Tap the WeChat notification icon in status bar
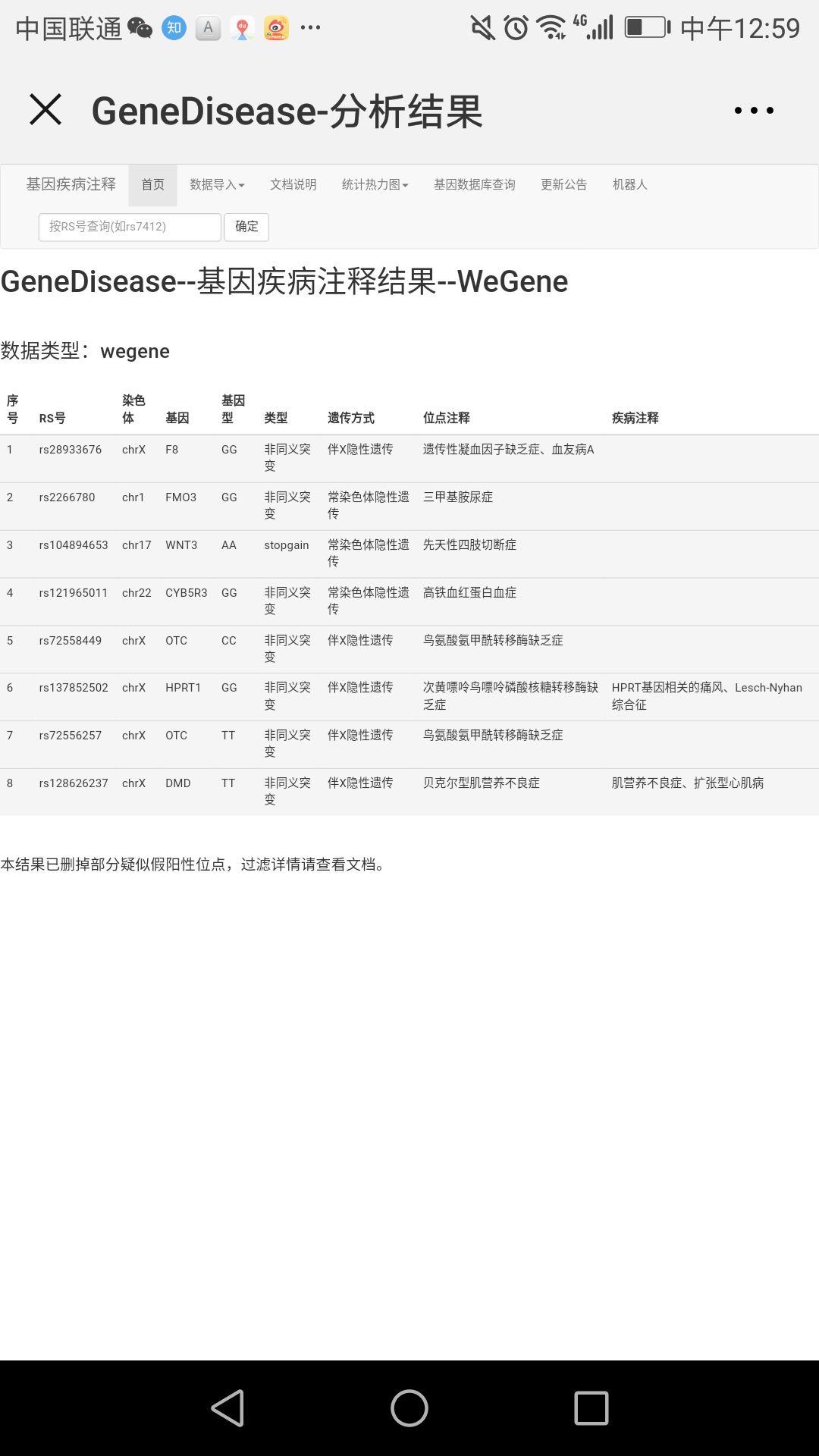 [140, 29]
